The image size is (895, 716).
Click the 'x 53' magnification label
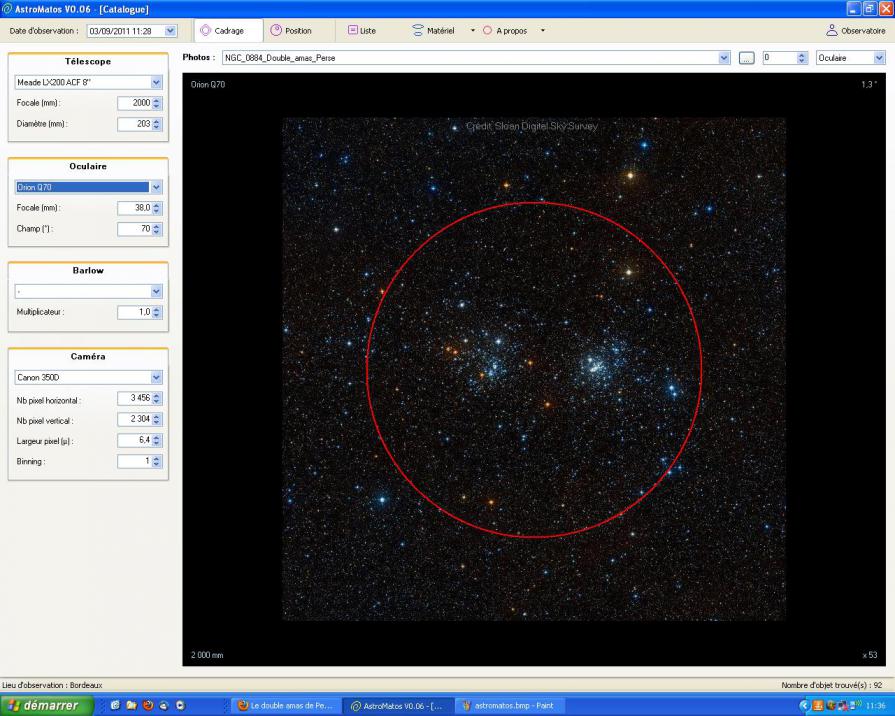pyautogui.click(x=870, y=655)
